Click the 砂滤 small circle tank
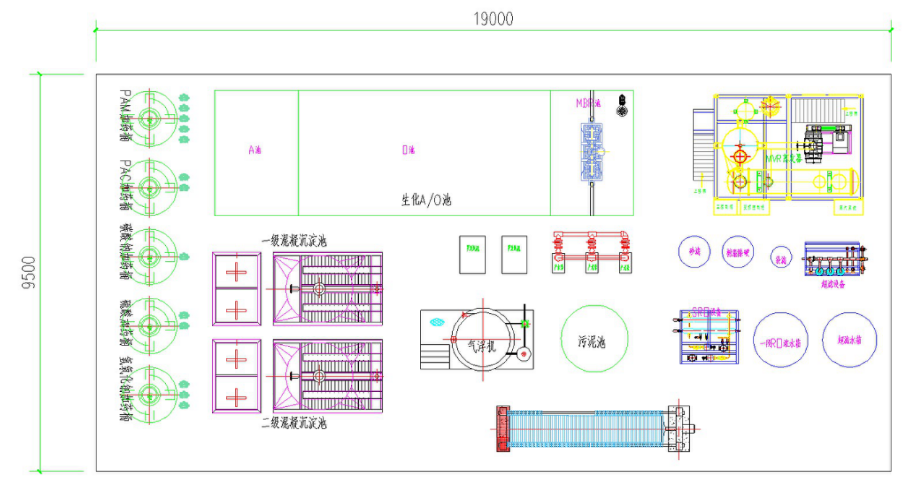Image resolution: width=923 pixels, height=482 pixels. 690,251
